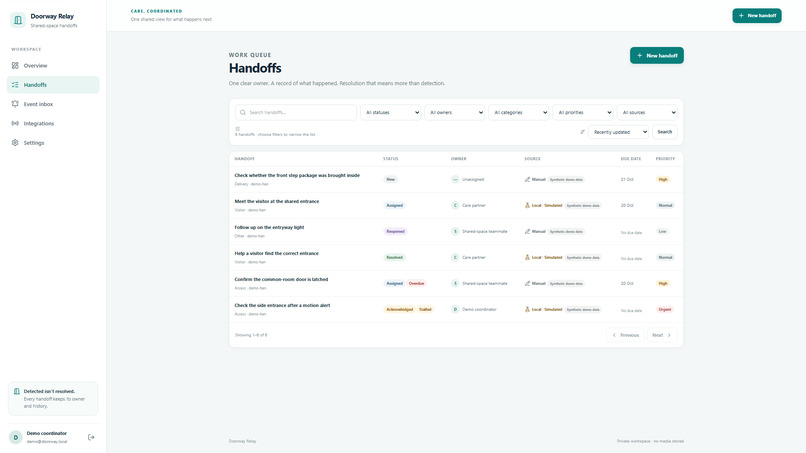Click the Stalled badge
Screen dimensions: 806x453
pos(425,309)
